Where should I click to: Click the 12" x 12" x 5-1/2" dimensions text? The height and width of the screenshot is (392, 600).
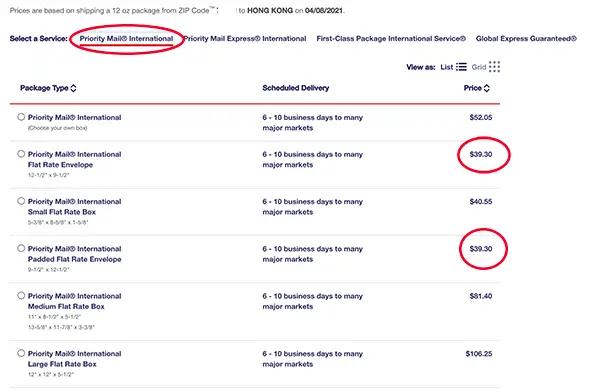[x=51, y=374]
